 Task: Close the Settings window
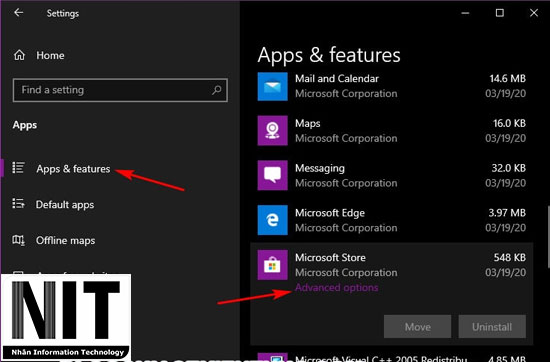tap(534, 13)
